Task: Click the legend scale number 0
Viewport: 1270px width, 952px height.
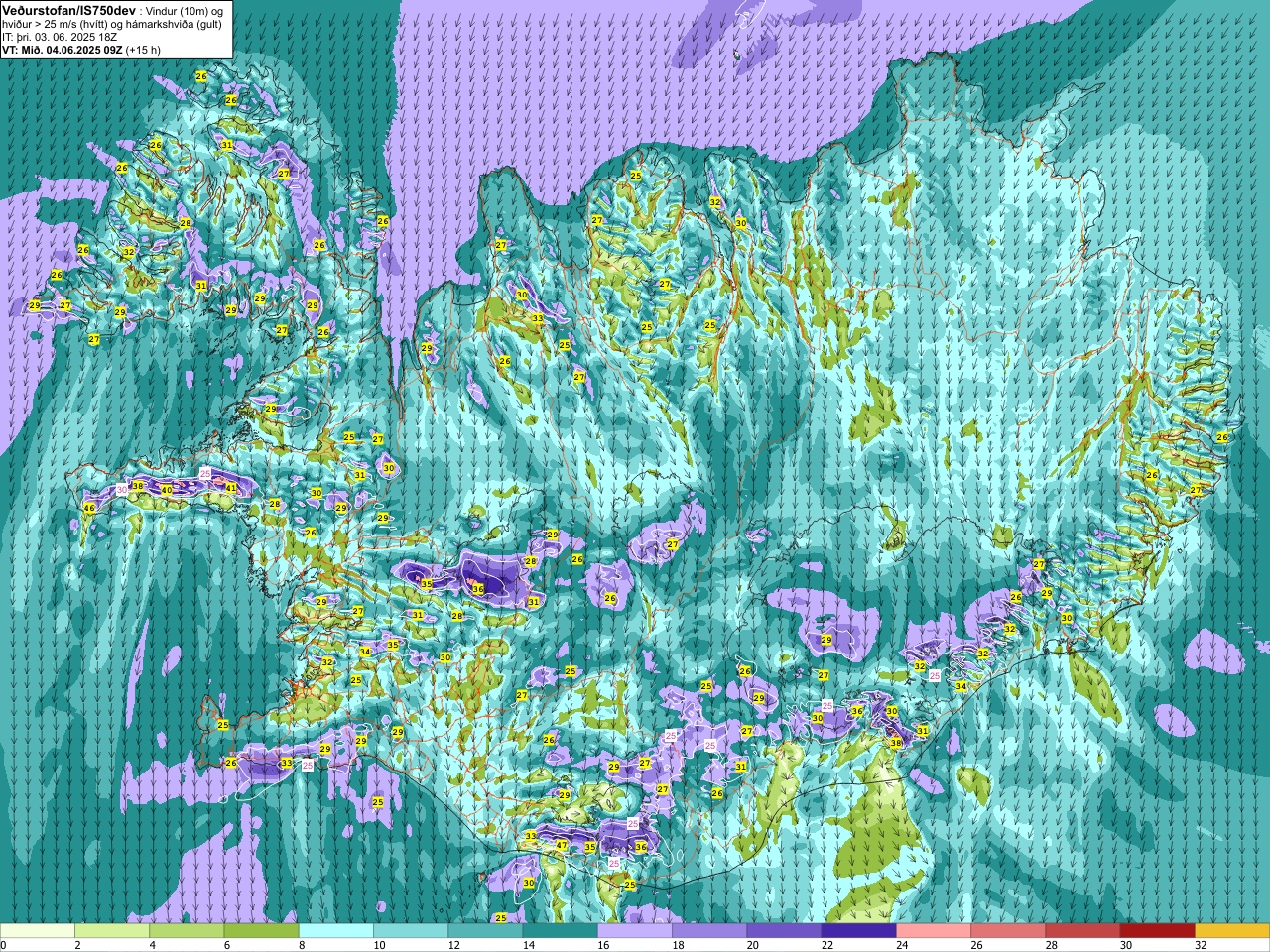Action: click(x=3, y=945)
